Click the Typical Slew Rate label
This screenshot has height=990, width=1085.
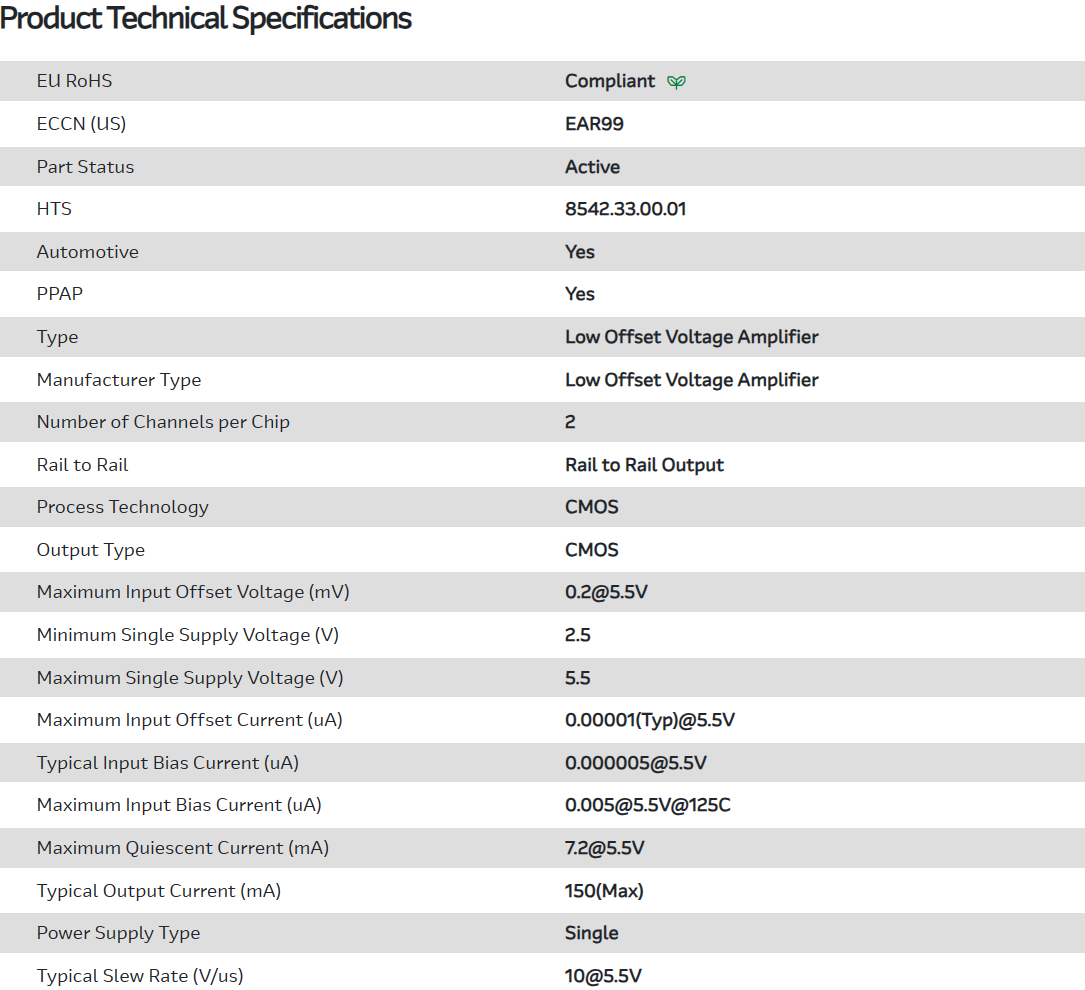[139, 976]
